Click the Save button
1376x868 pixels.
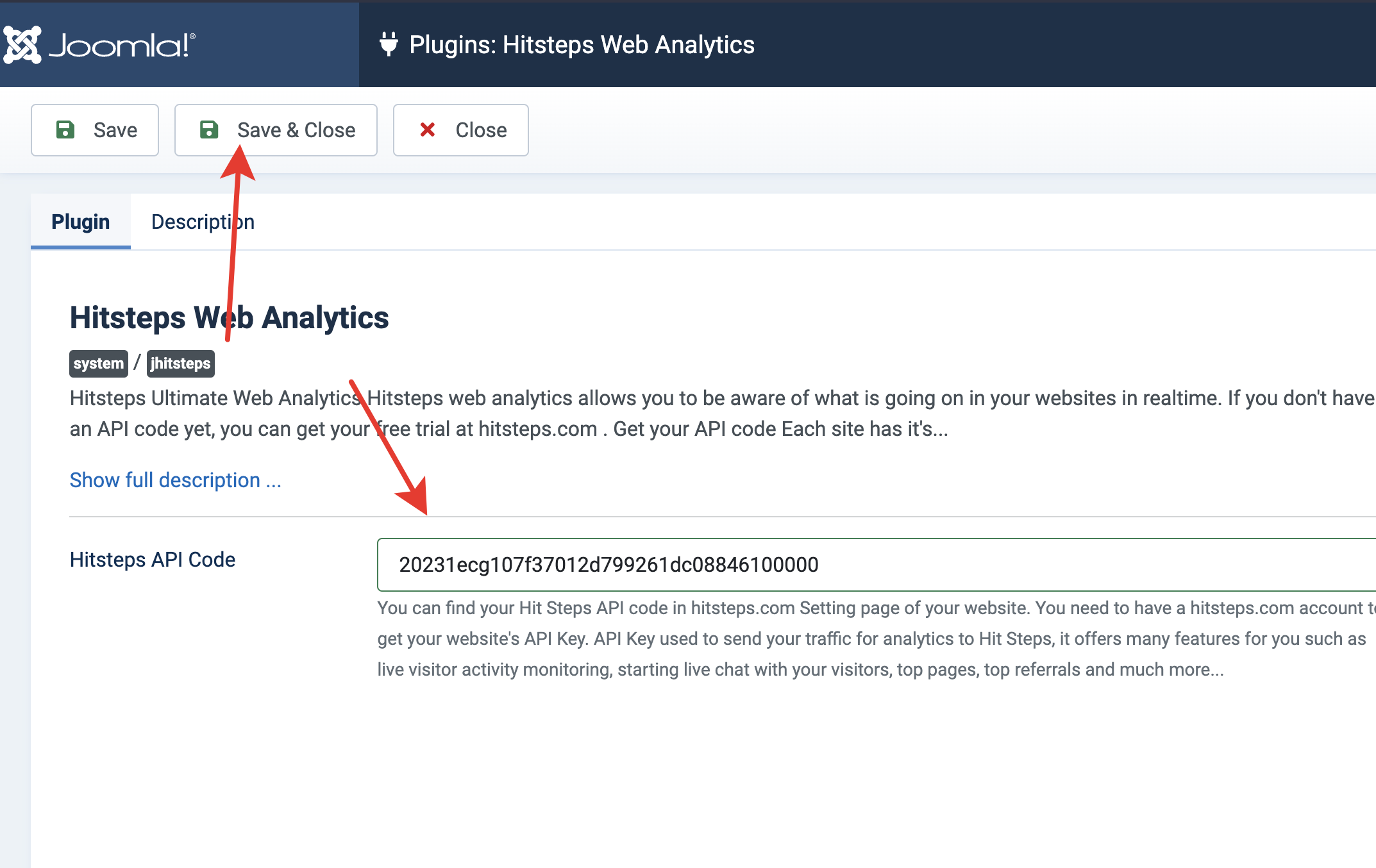pos(95,130)
